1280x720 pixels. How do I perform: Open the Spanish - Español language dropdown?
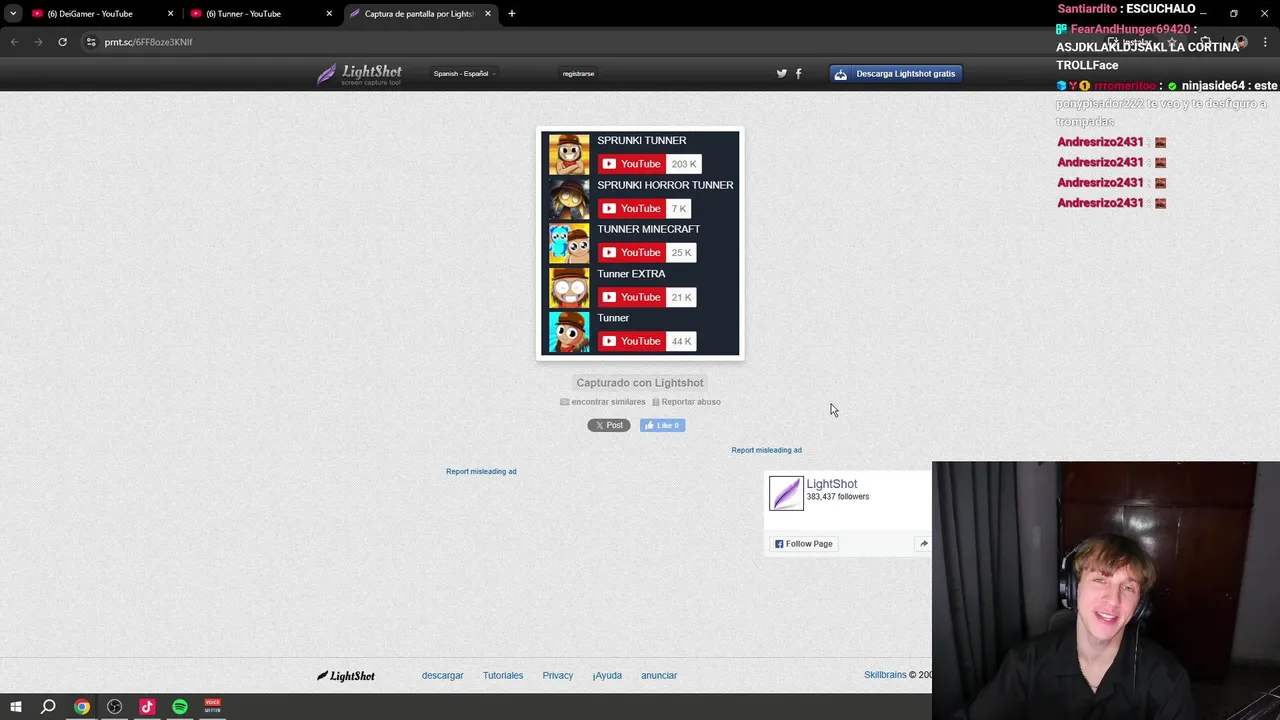tap(464, 73)
